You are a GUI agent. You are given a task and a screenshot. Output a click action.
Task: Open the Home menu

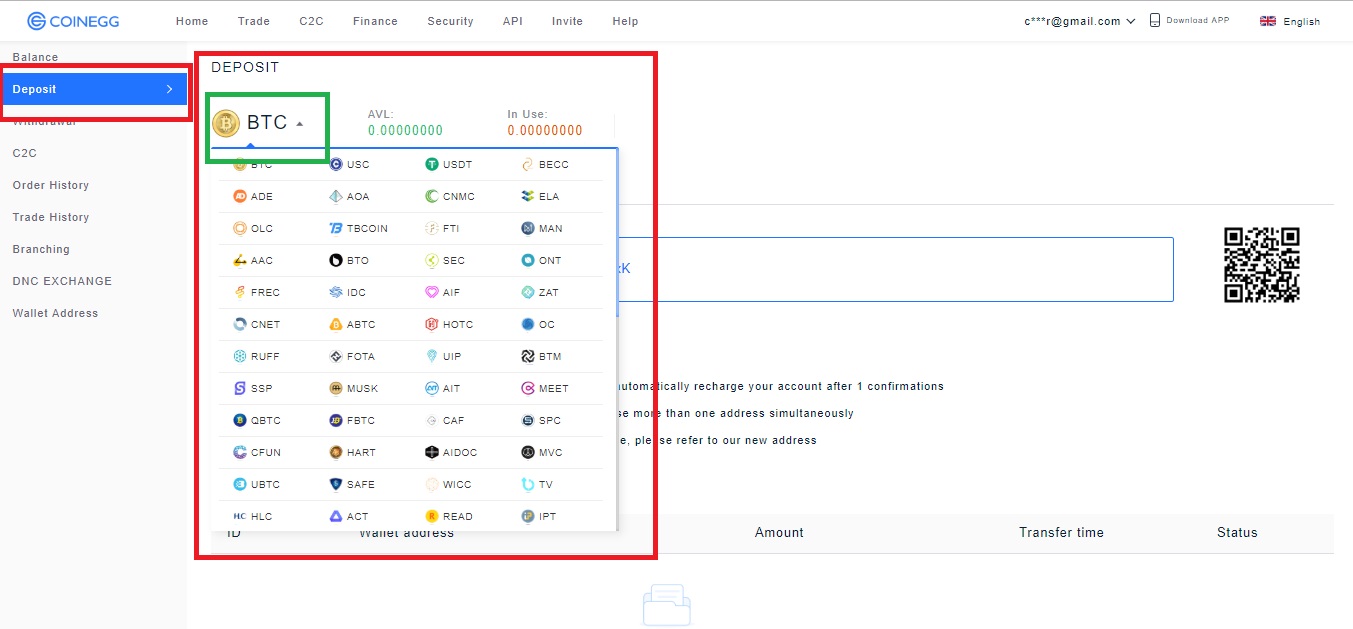click(x=192, y=21)
